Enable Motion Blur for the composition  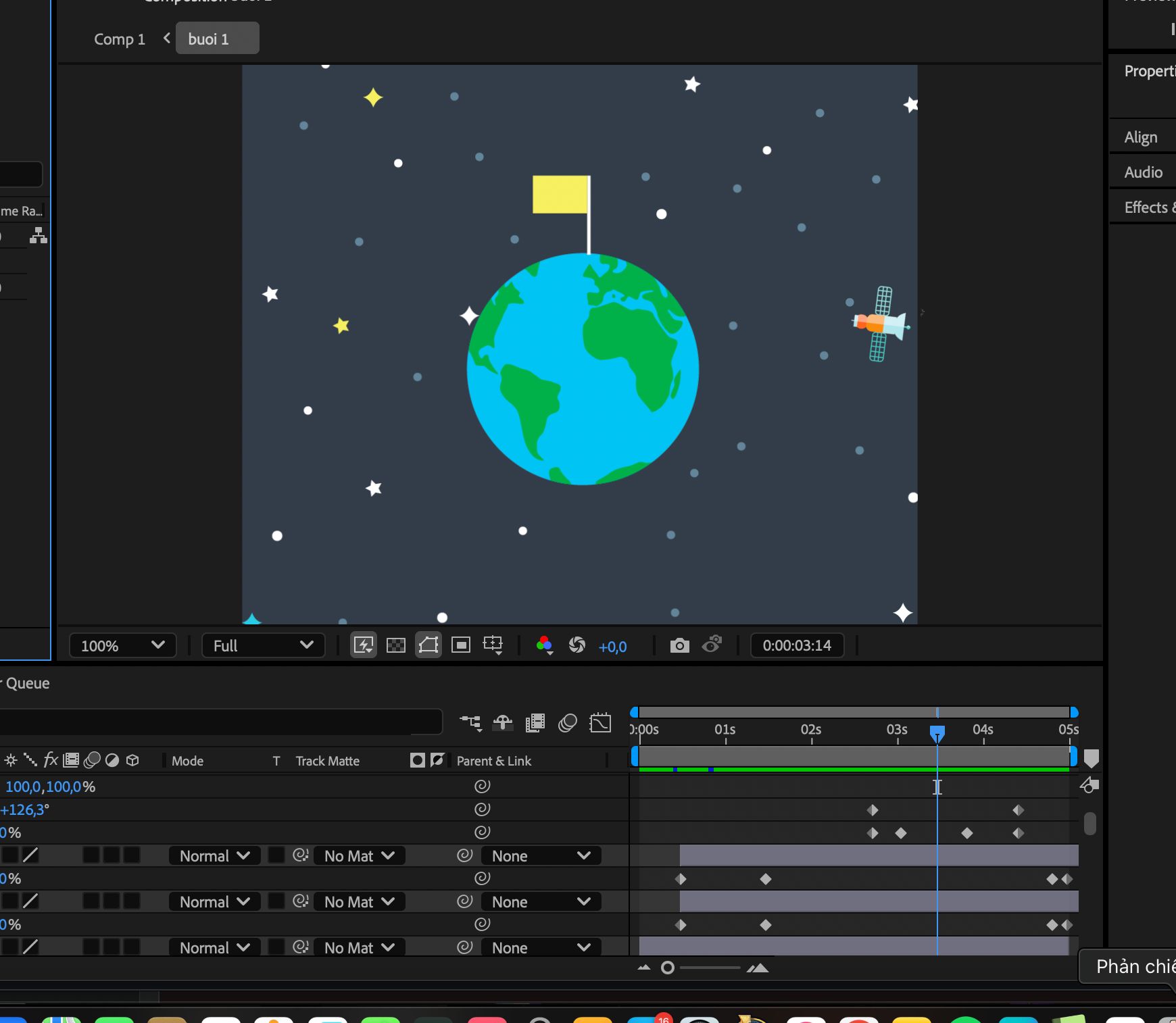tap(568, 723)
